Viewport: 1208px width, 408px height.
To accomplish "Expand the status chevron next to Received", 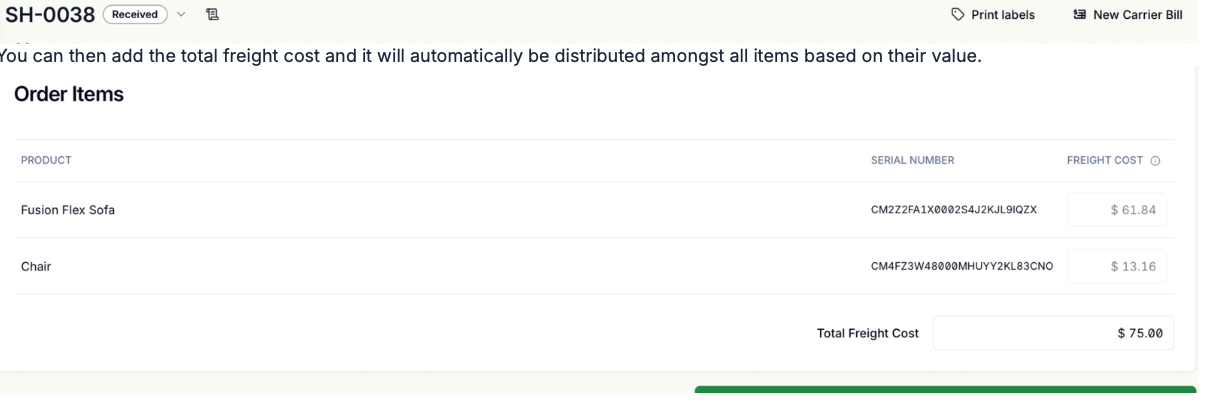I will [181, 15].
